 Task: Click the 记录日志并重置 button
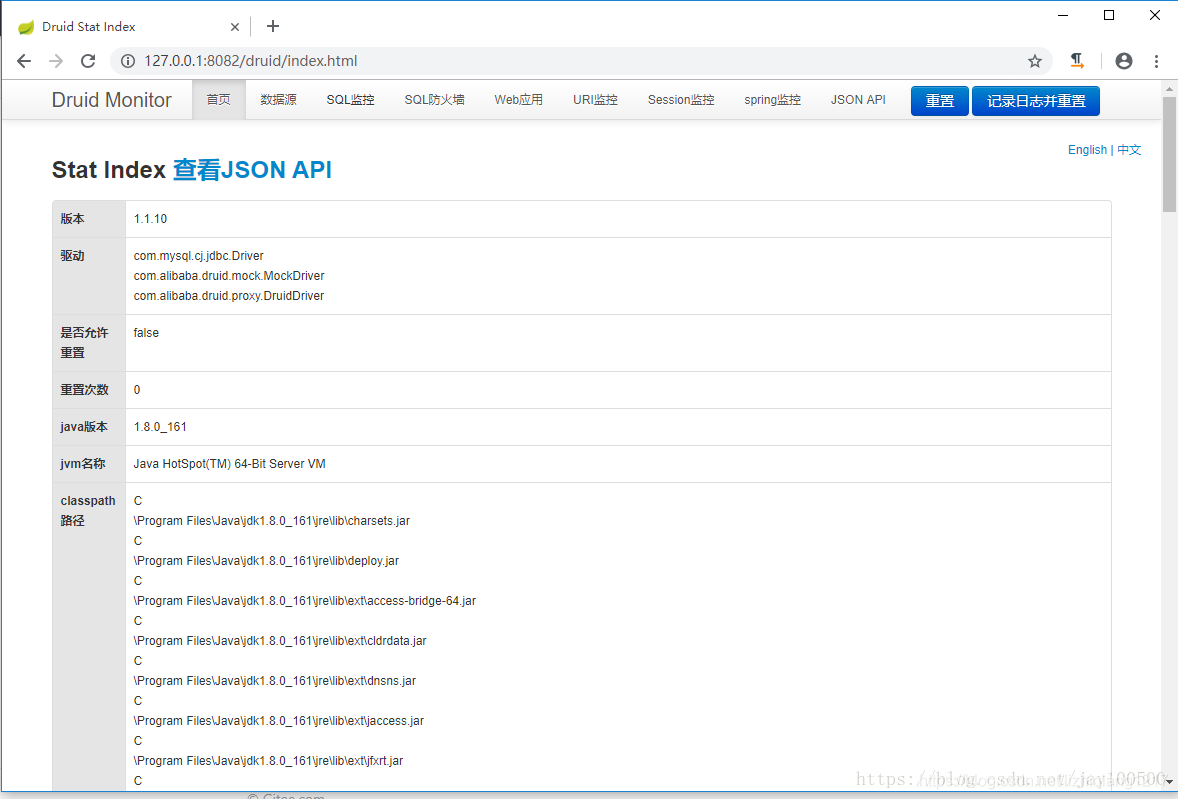(1036, 101)
